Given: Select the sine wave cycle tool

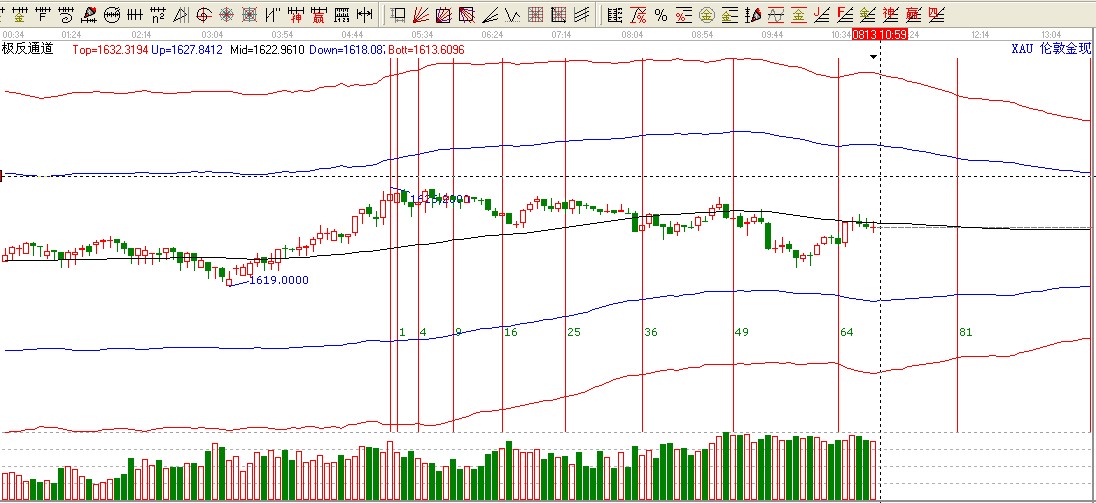Looking at the screenshot, I should [776, 15].
